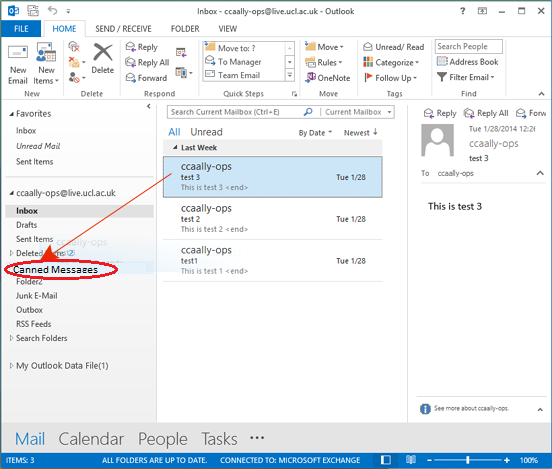
Task: Click the Meeting reply icon
Action: 181,52
